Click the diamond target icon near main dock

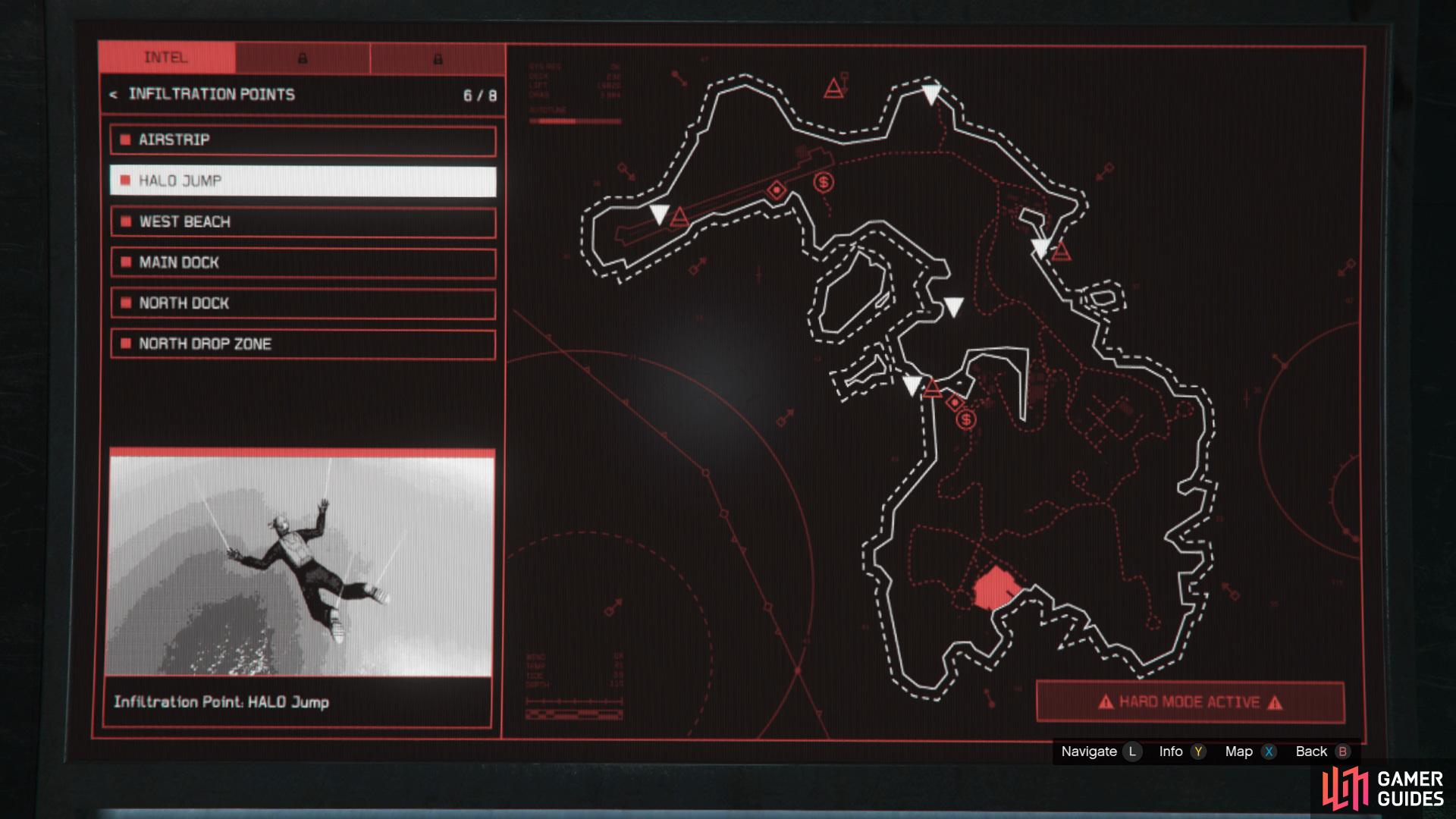click(955, 403)
